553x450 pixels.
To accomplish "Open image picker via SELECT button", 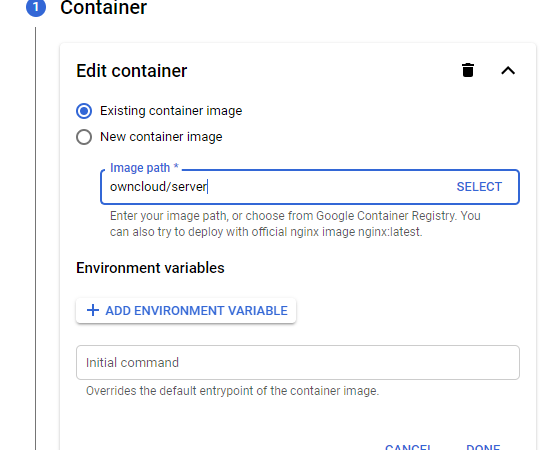I will (x=479, y=187).
